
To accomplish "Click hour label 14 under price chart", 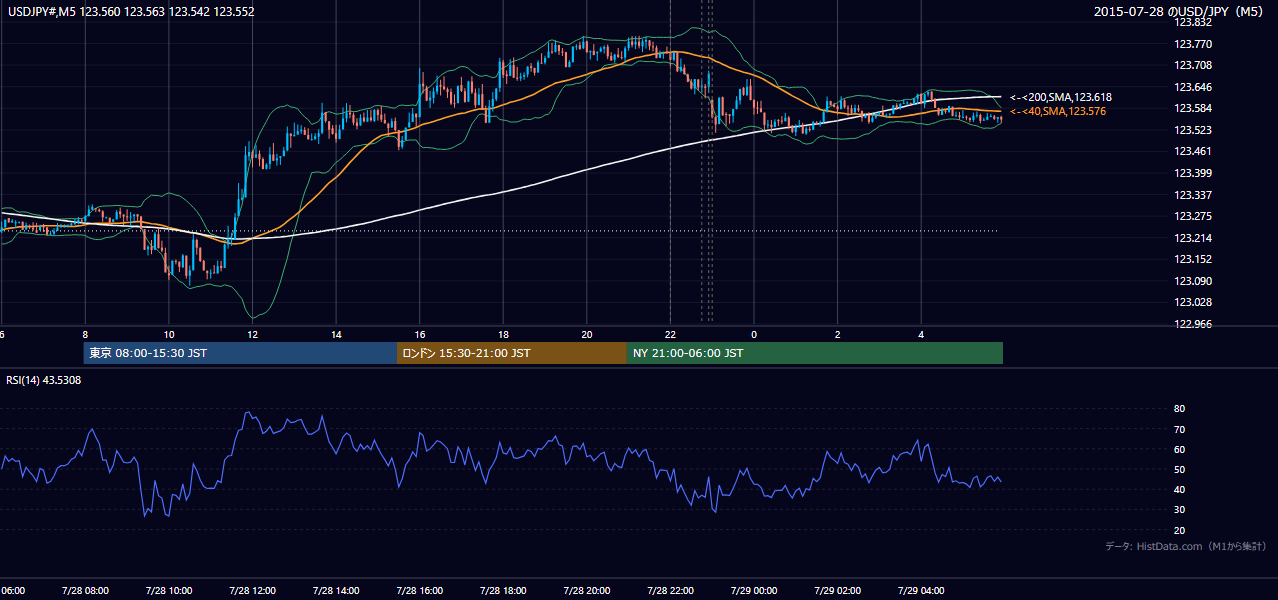I will (337, 335).
